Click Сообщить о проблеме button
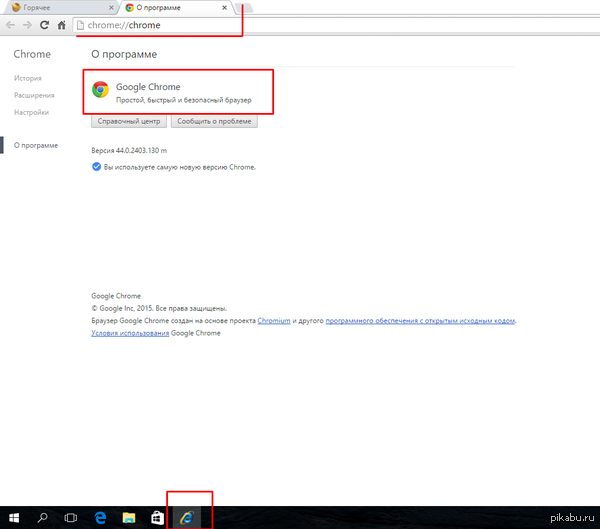 (x=214, y=121)
